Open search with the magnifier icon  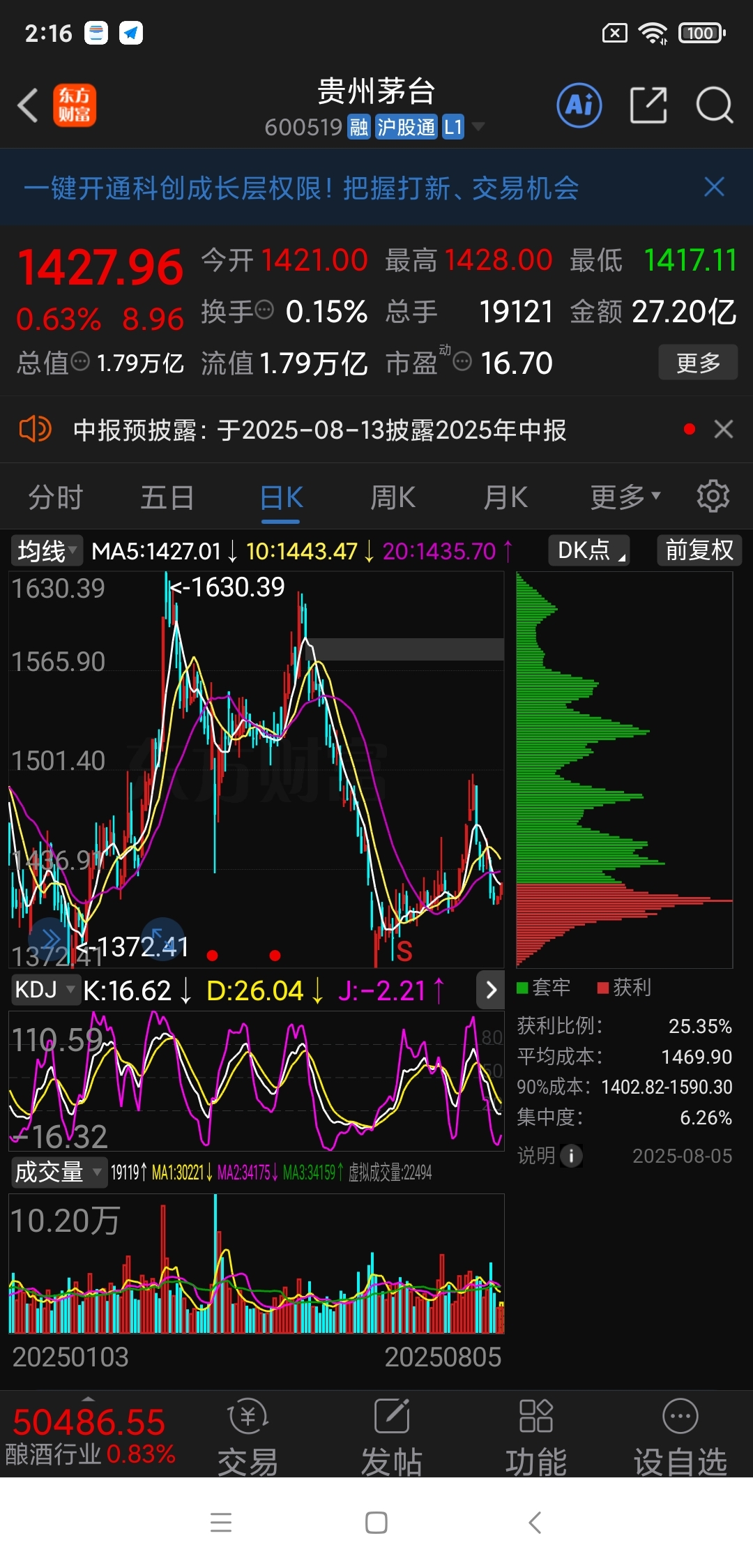click(715, 105)
